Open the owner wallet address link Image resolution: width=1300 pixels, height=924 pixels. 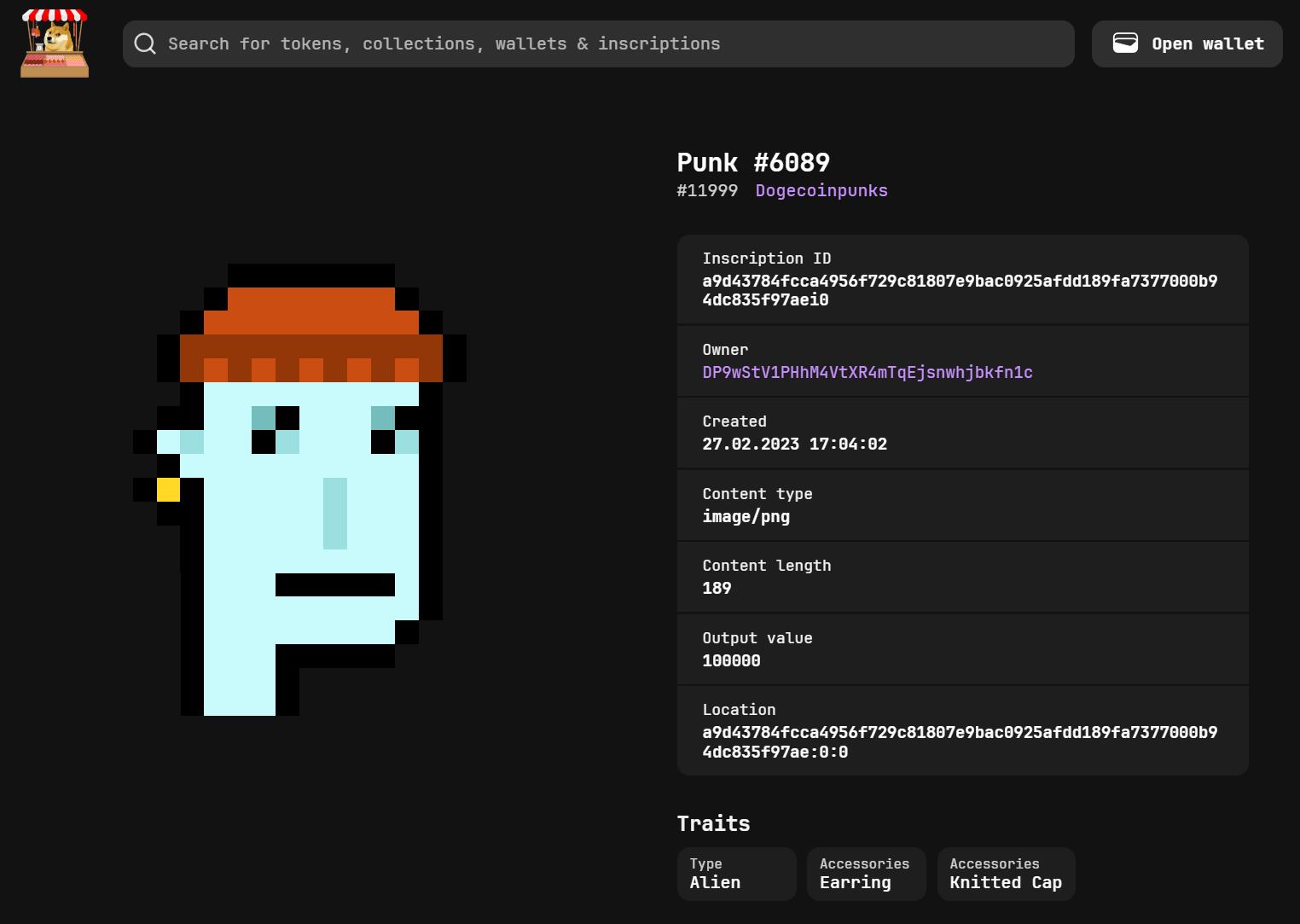(x=867, y=372)
